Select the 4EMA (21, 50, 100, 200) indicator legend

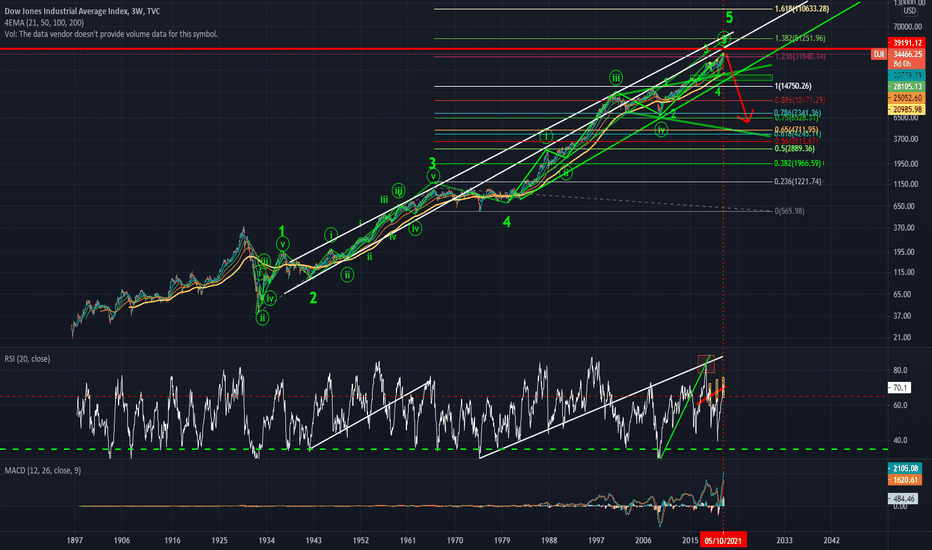[x=44, y=23]
